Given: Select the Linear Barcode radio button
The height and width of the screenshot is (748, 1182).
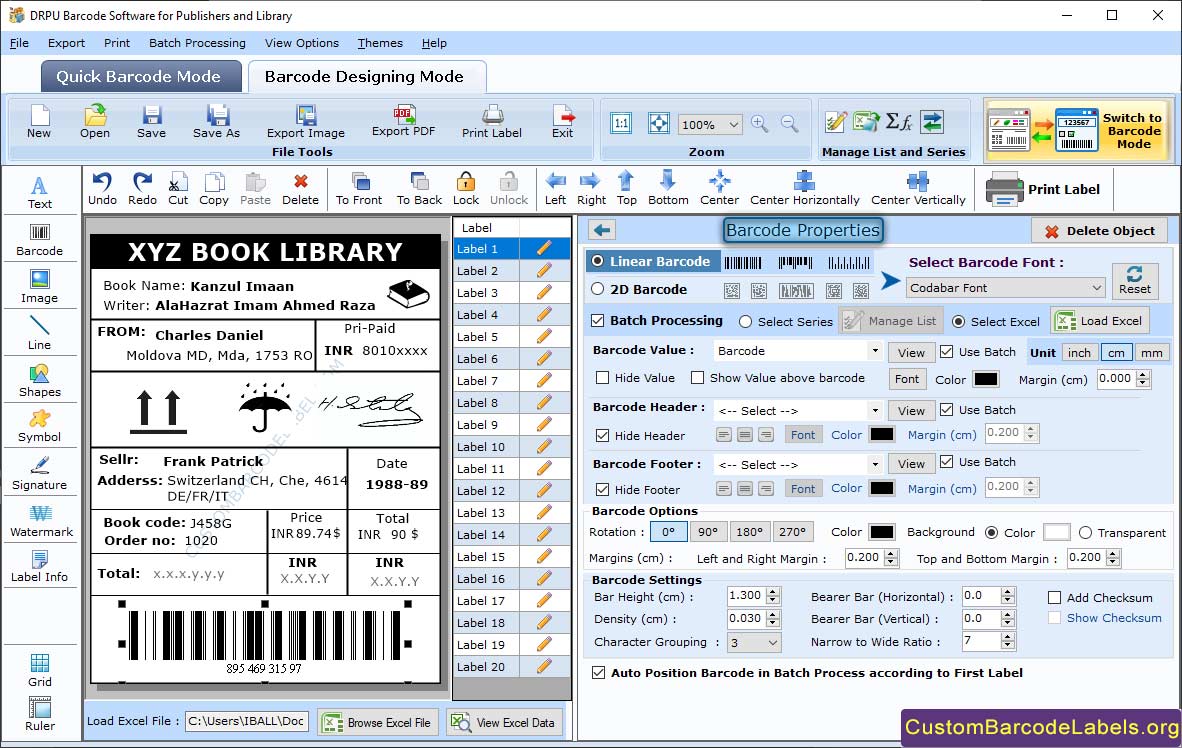Looking at the screenshot, I should click(x=598, y=261).
